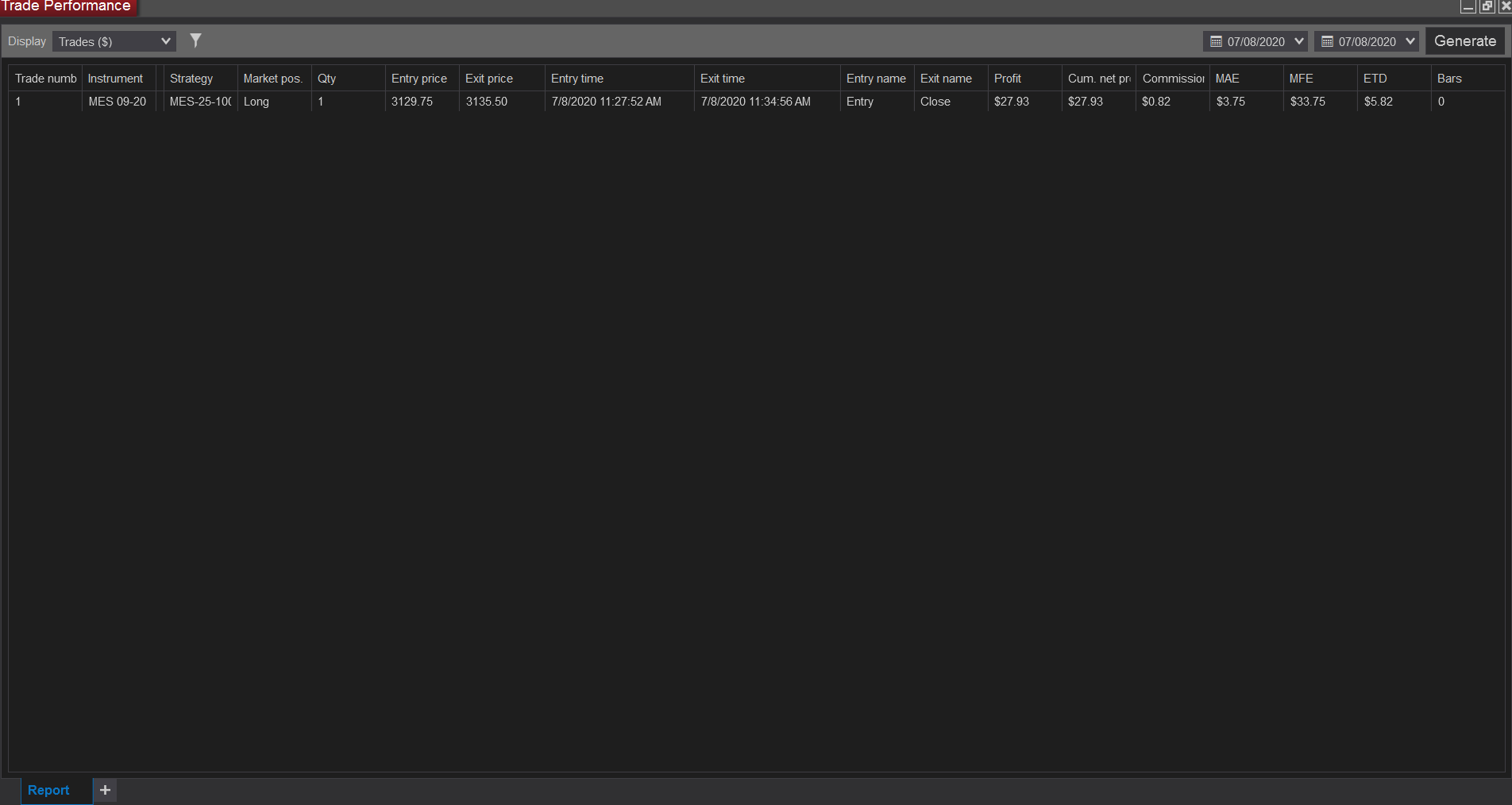Sort by MAE column header
1512x805 pixels.
click(x=1247, y=79)
